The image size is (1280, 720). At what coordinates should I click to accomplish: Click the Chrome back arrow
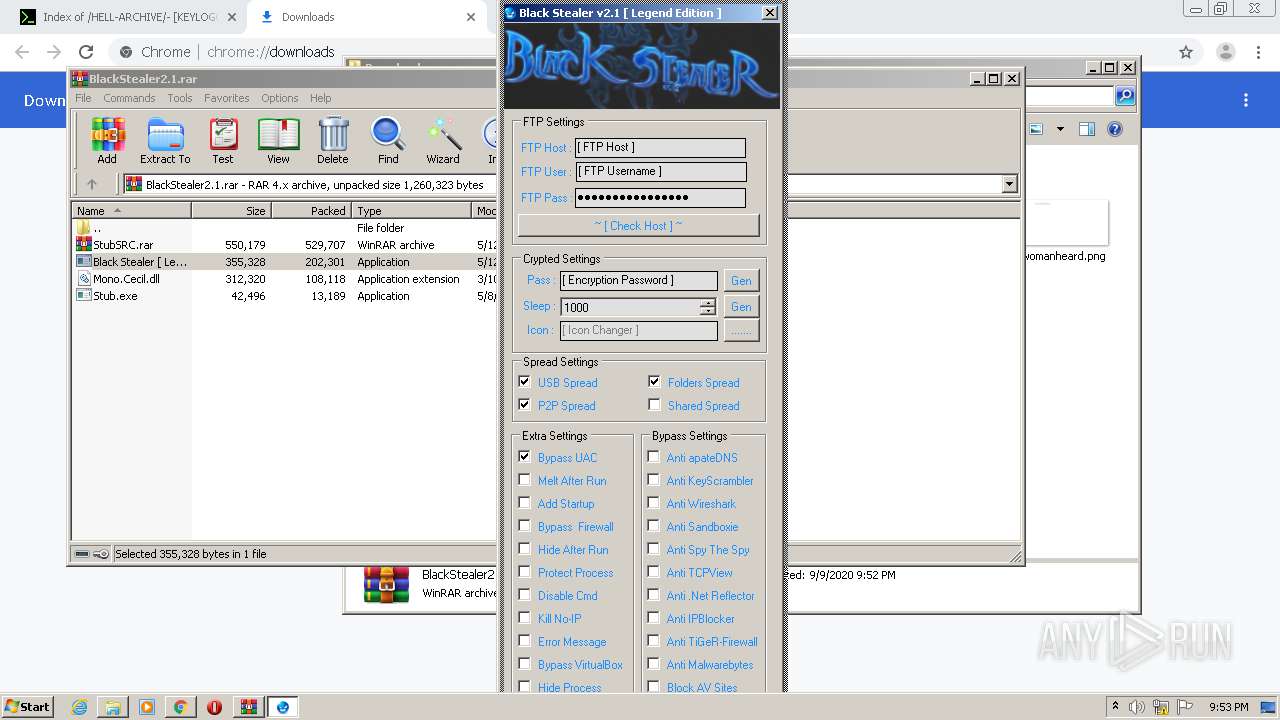[22, 52]
